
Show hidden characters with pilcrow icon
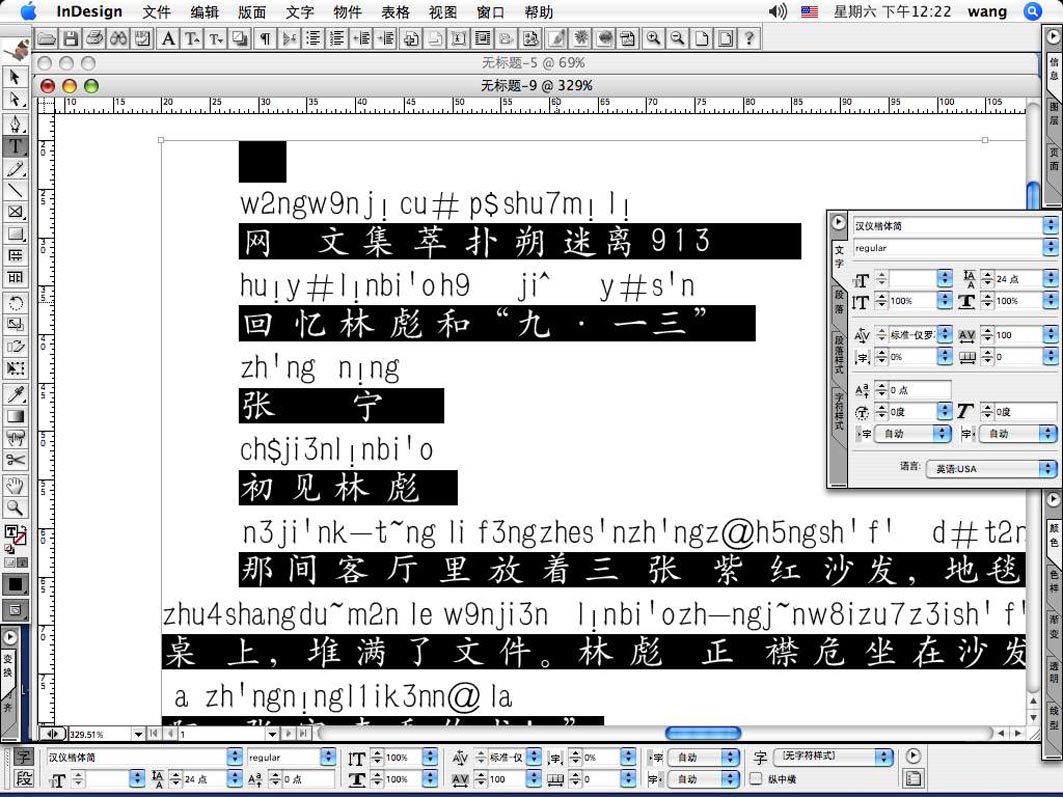265,39
